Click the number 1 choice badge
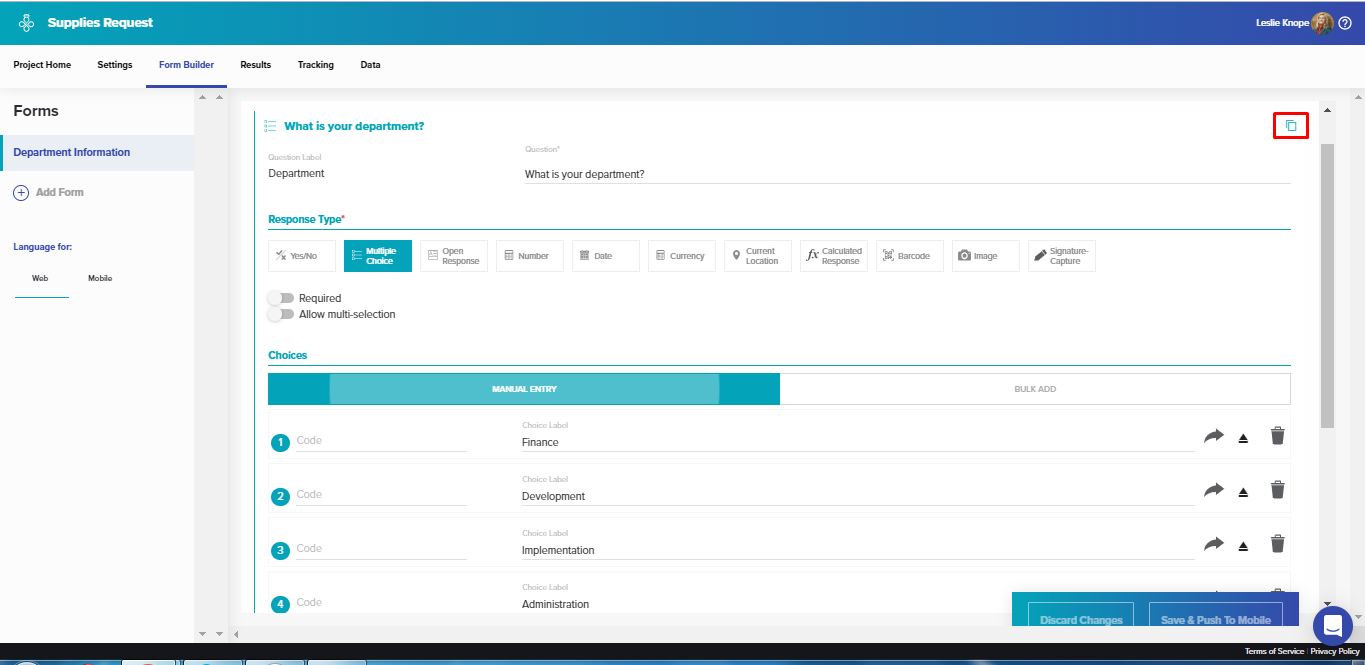This screenshot has height=665, width=1365. 281,442
